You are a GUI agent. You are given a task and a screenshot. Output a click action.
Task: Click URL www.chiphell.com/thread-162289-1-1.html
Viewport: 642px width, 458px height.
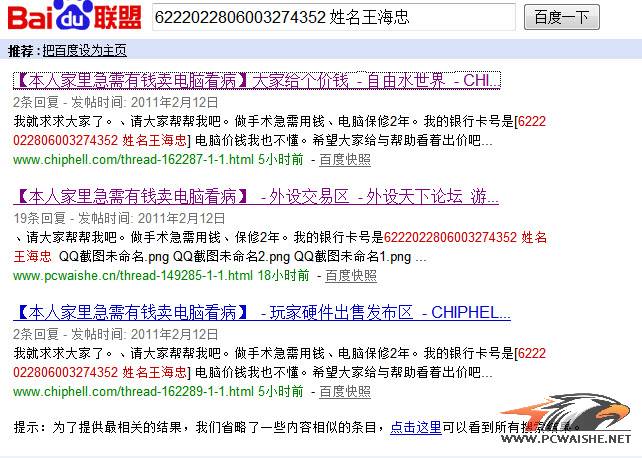[x=133, y=392]
